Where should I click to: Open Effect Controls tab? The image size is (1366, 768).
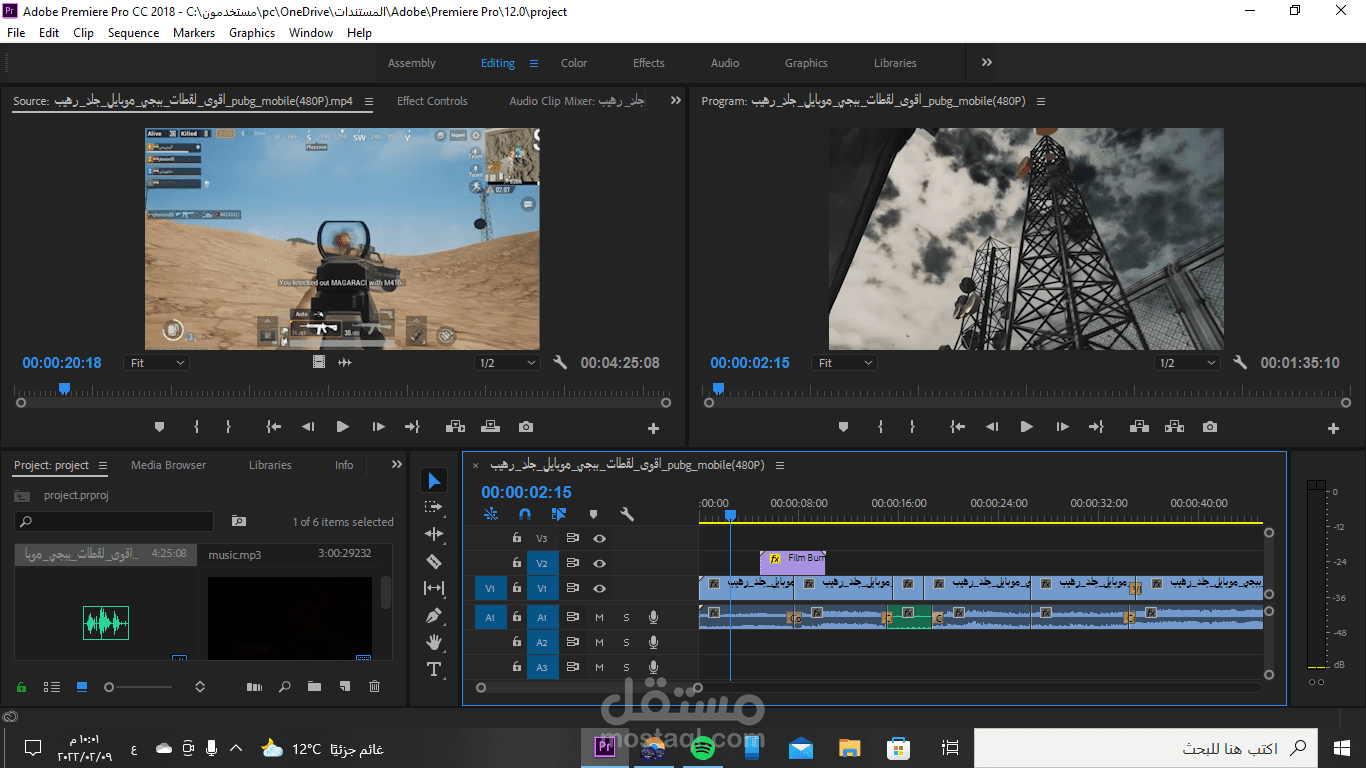point(432,101)
